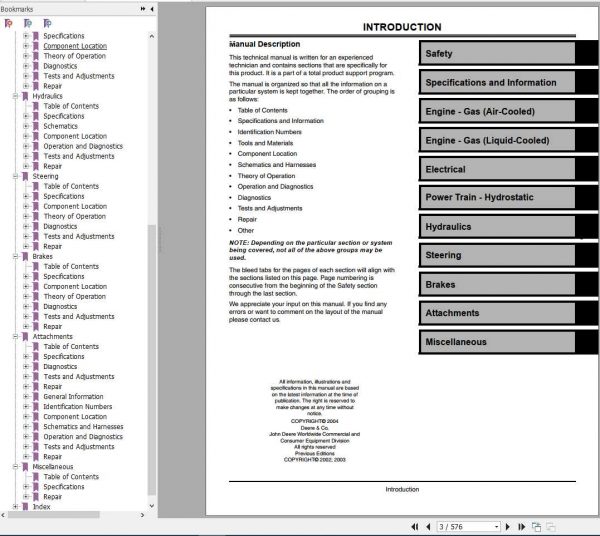The width and height of the screenshot is (600, 536).
Task: Open the underlined Component Location bookmark
Action: 75,46
